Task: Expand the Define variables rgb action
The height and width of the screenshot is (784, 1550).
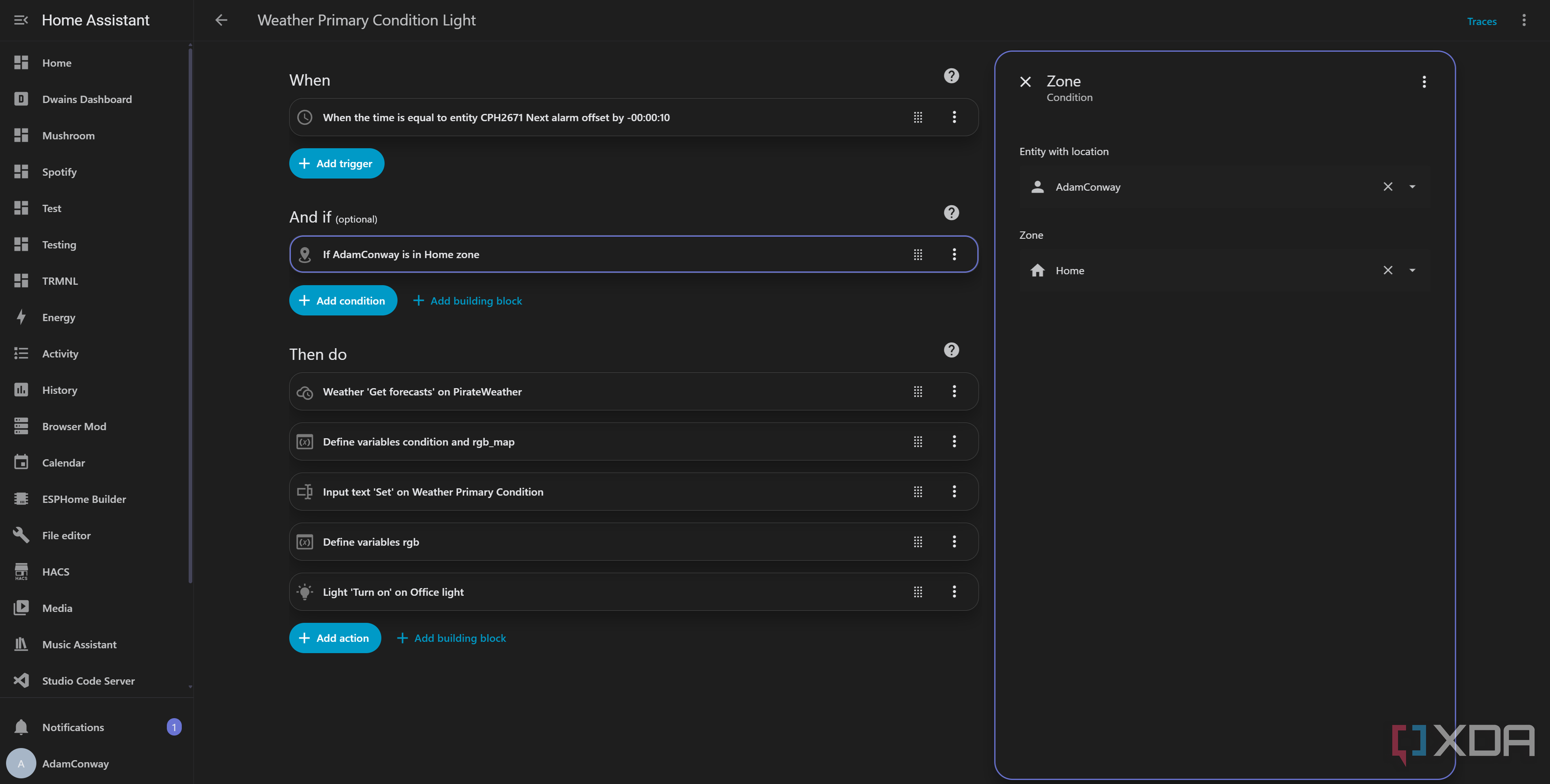Action: pos(633,542)
